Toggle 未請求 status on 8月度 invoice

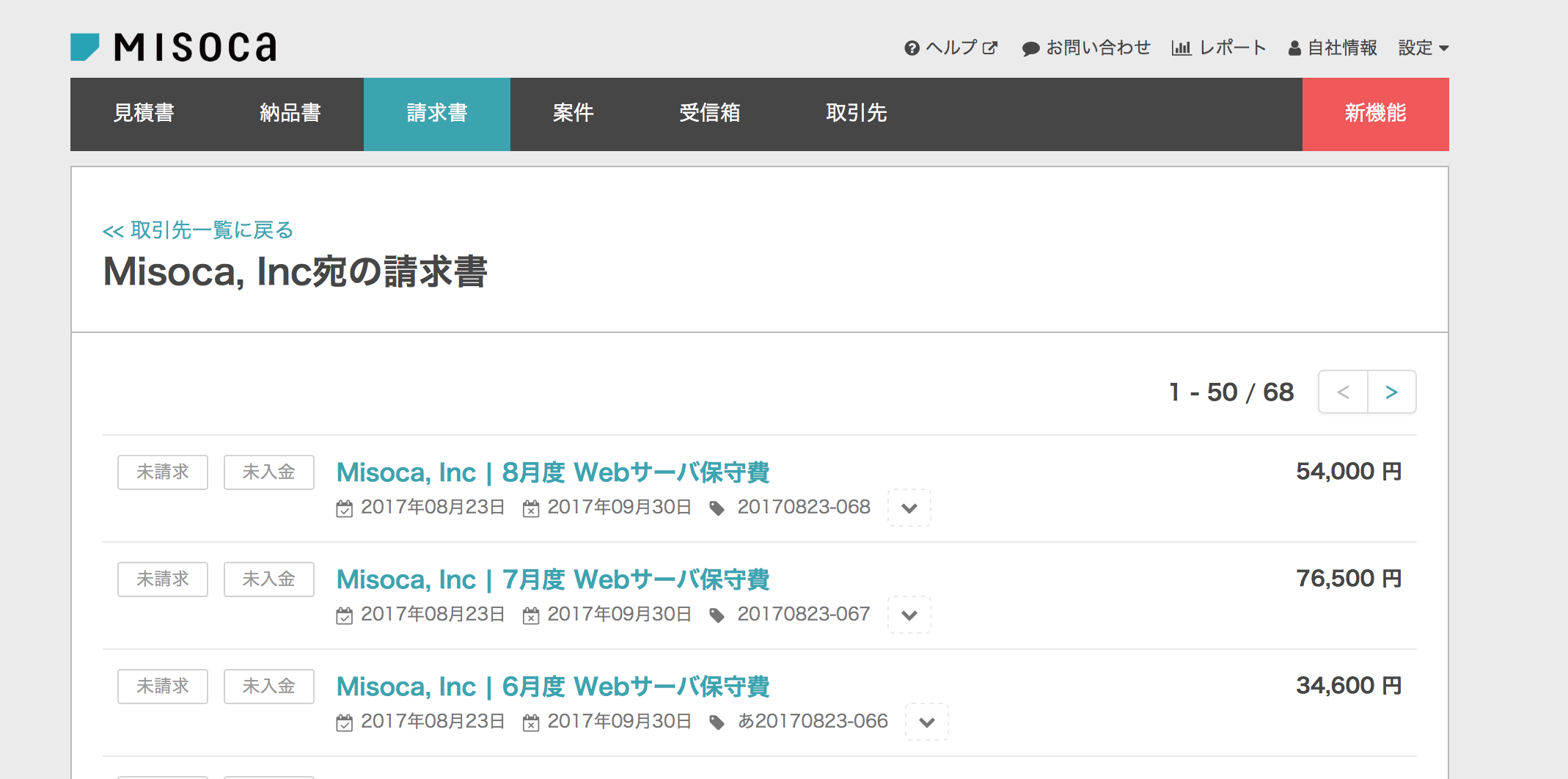(163, 472)
